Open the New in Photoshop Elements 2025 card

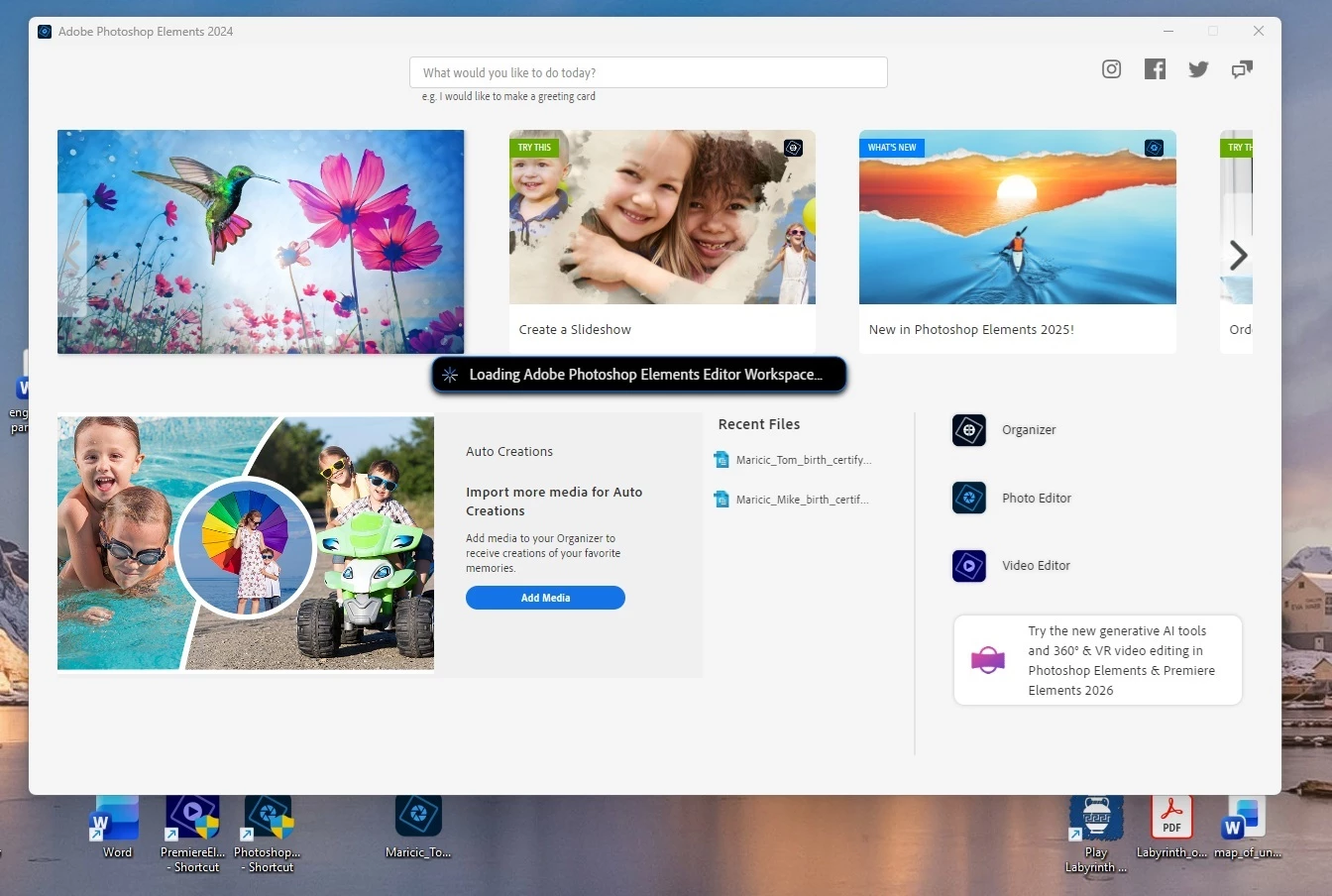point(1018,241)
